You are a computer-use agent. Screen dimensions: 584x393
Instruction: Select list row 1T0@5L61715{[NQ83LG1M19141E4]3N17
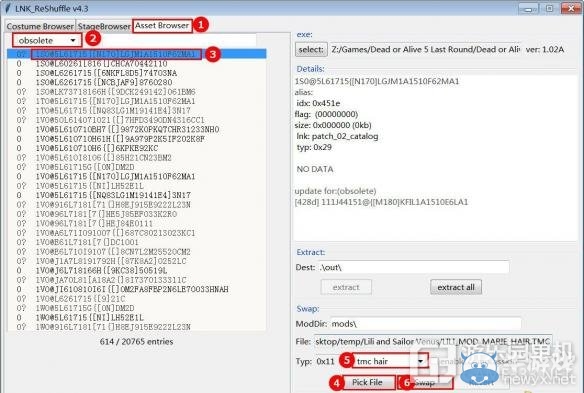click(x=137, y=111)
